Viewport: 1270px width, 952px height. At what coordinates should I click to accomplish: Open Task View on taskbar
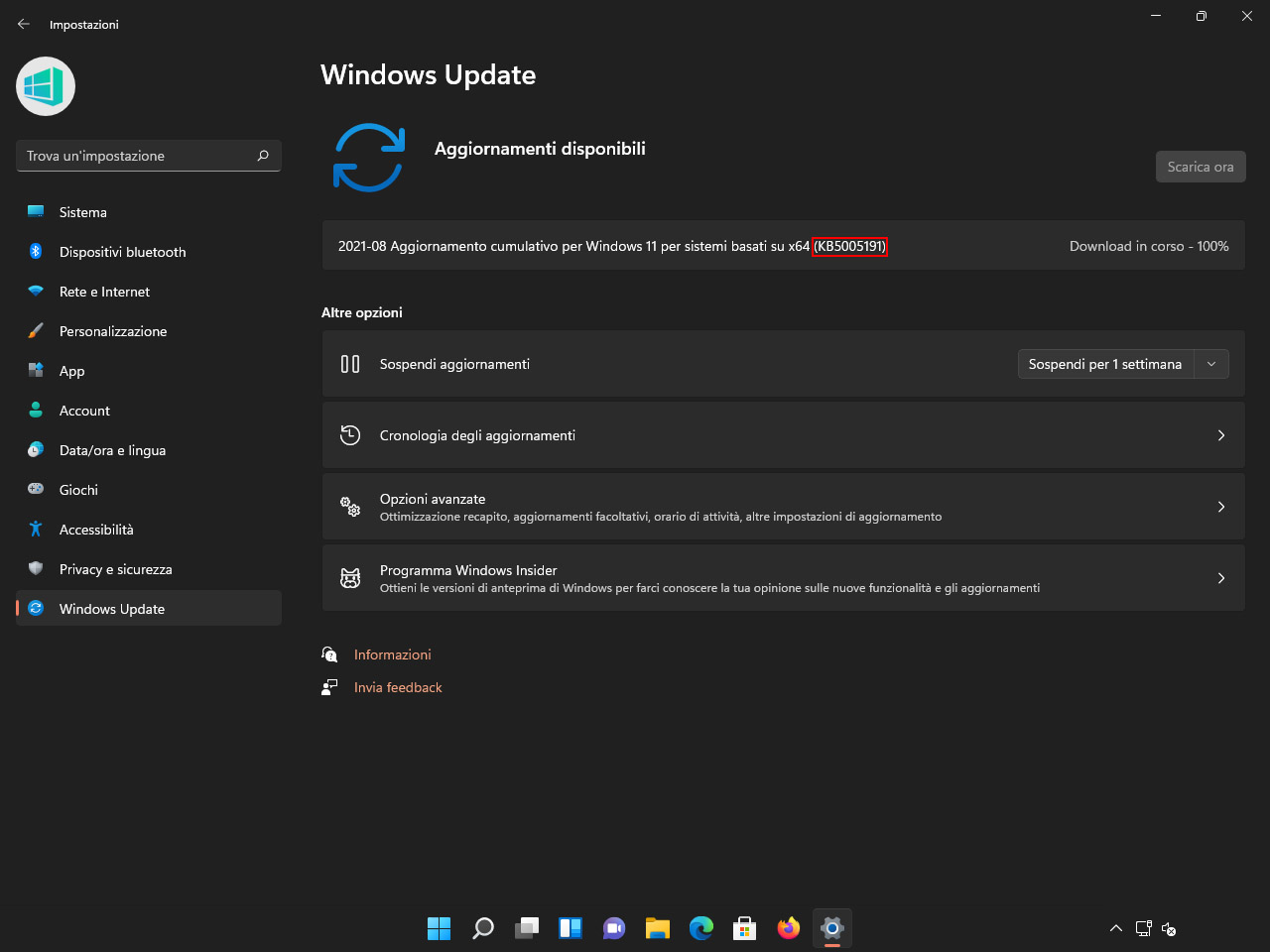pyautogui.click(x=527, y=928)
